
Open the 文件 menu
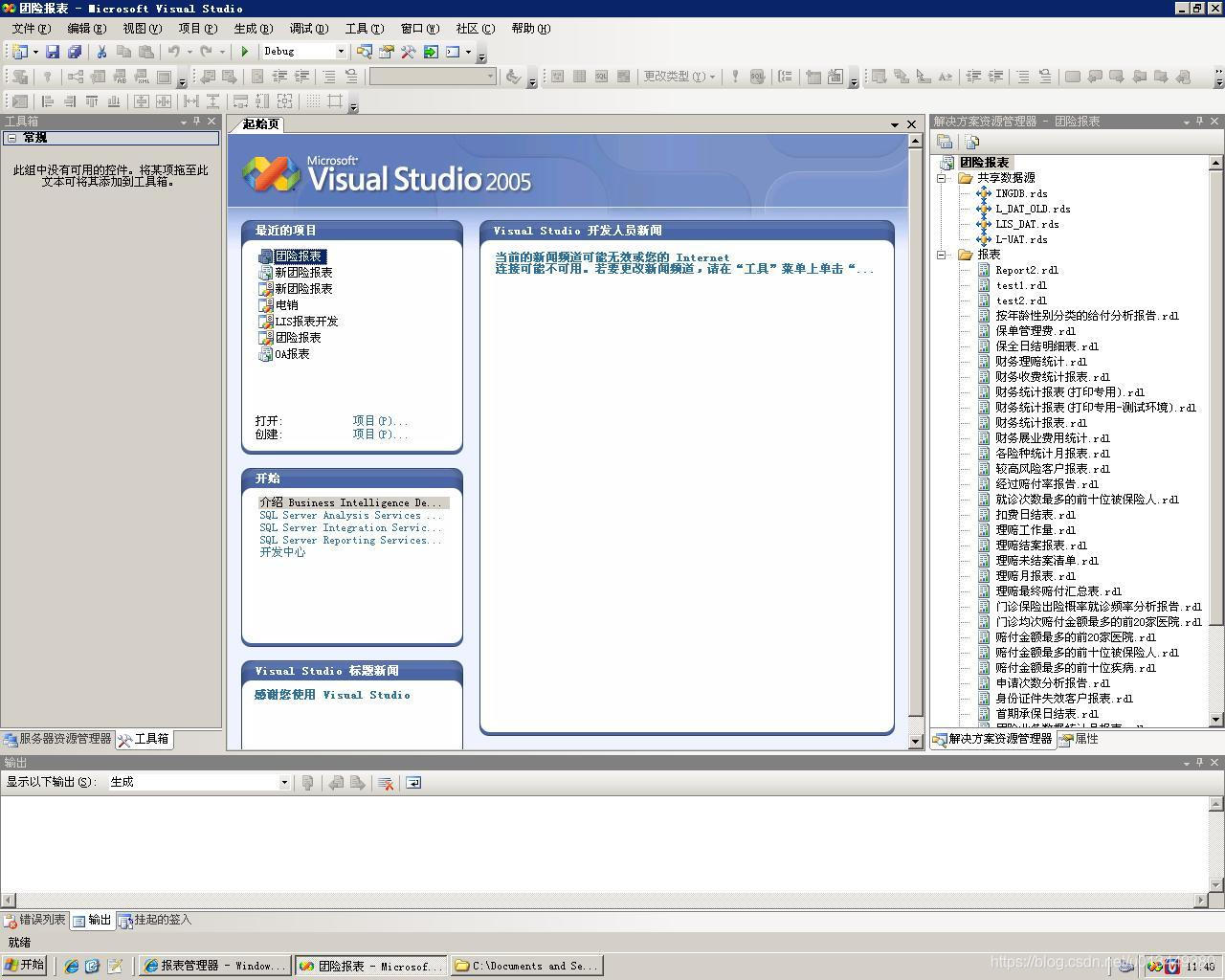click(x=31, y=29)
